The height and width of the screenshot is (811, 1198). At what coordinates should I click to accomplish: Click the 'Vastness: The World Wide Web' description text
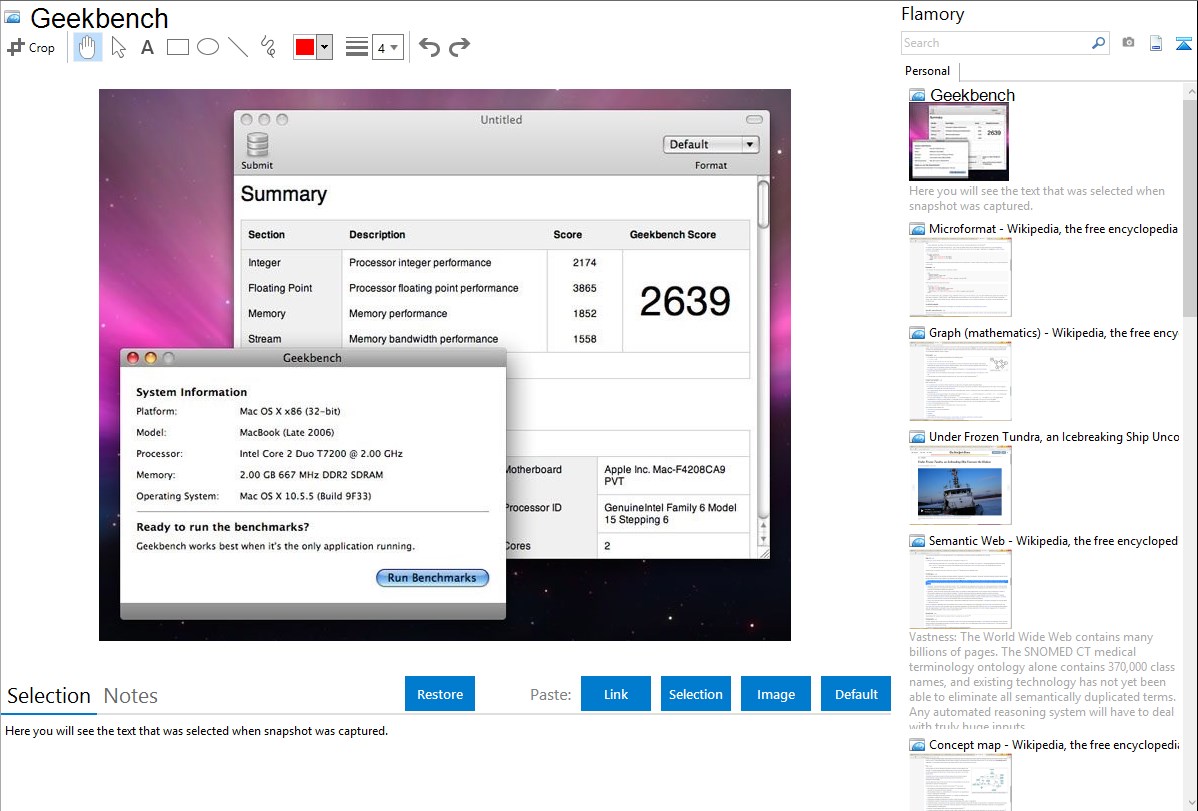click(x=1042, y=681)
